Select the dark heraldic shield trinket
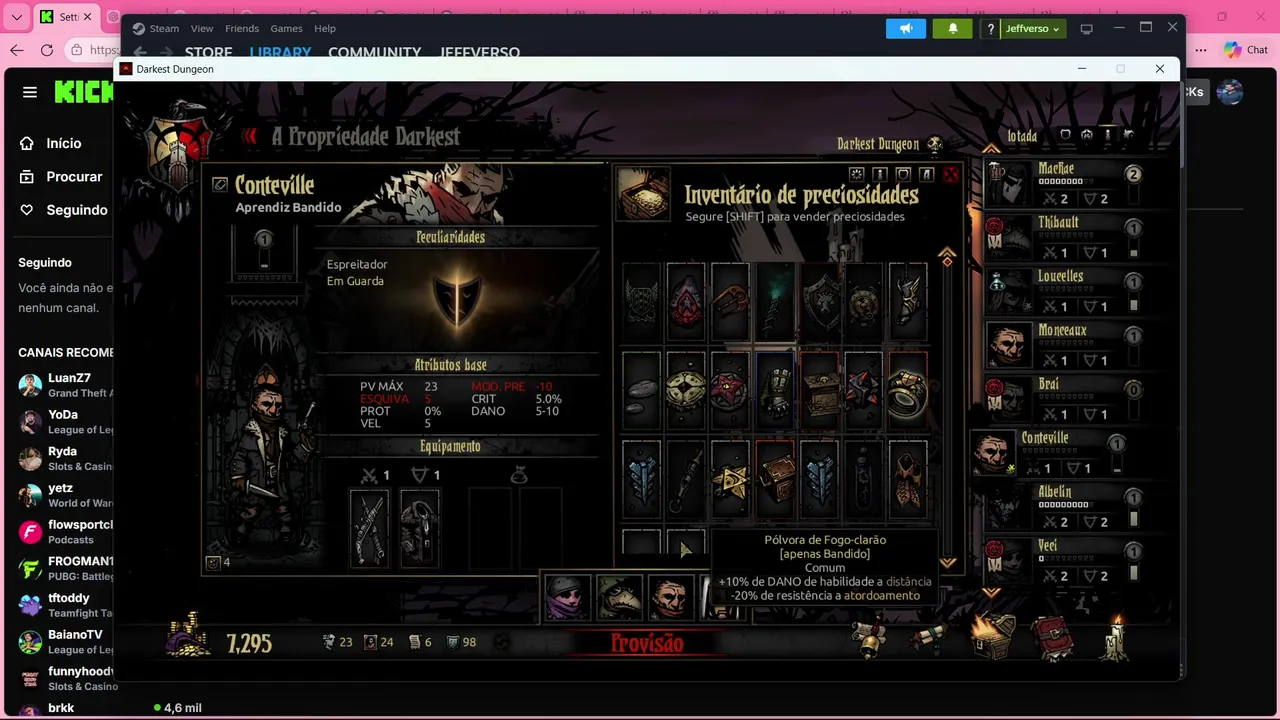 [x=819, y=302]
